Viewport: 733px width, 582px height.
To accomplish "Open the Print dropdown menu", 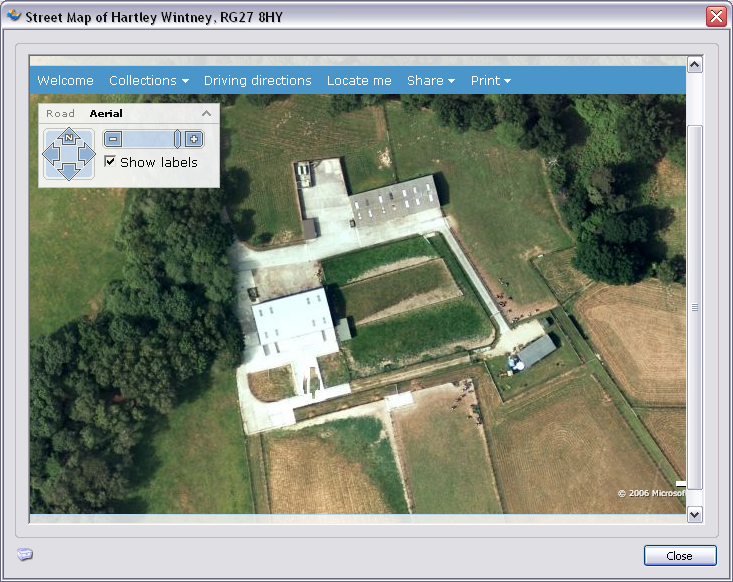I will pyautogui.click(x=490, y=81).
